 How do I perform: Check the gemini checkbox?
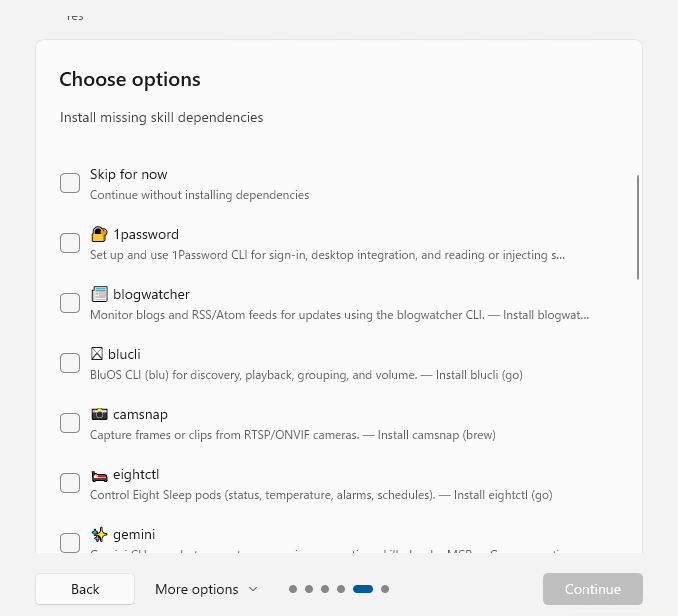[70, 543]
